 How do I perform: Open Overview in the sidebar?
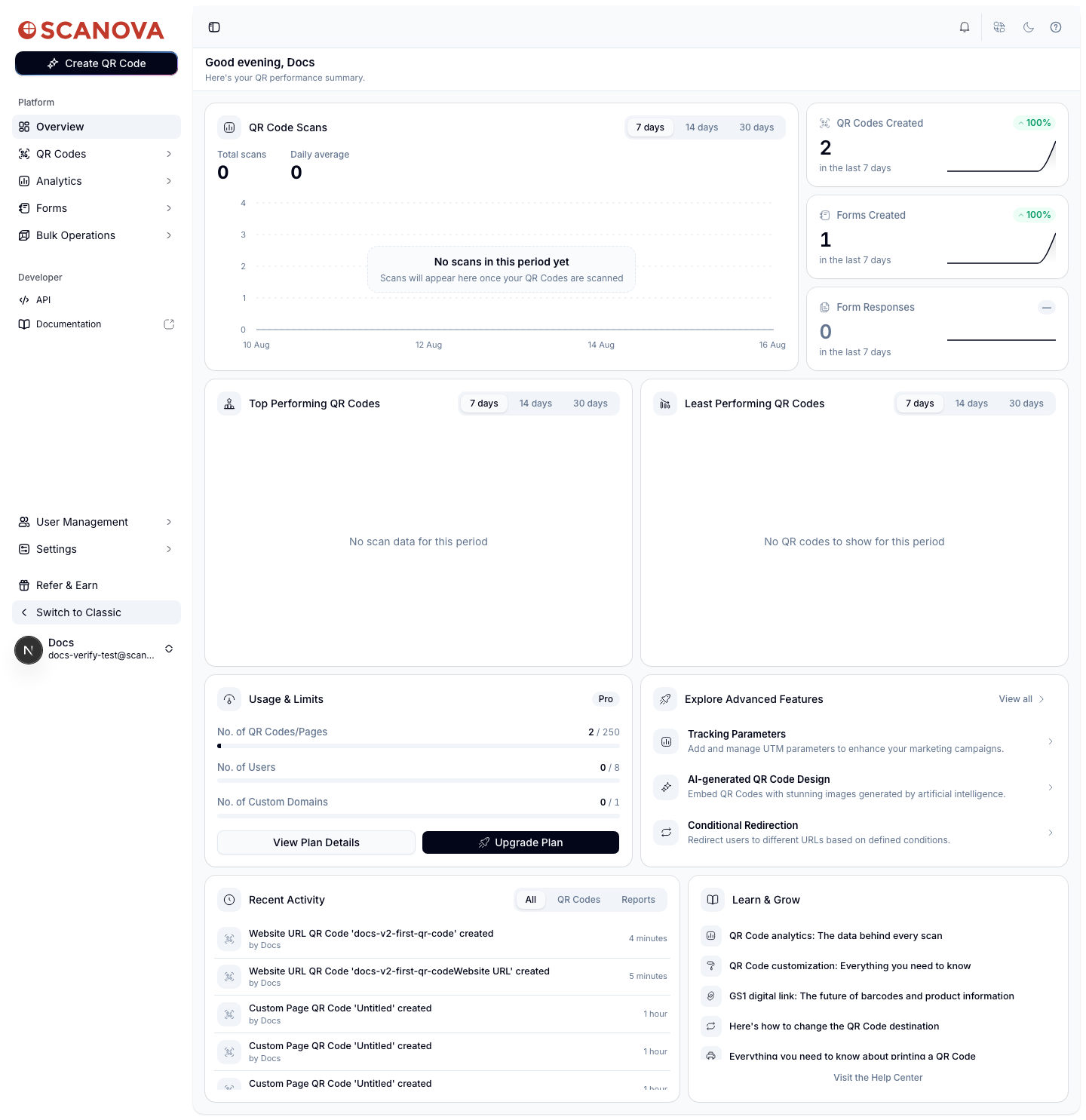point(97,127)
